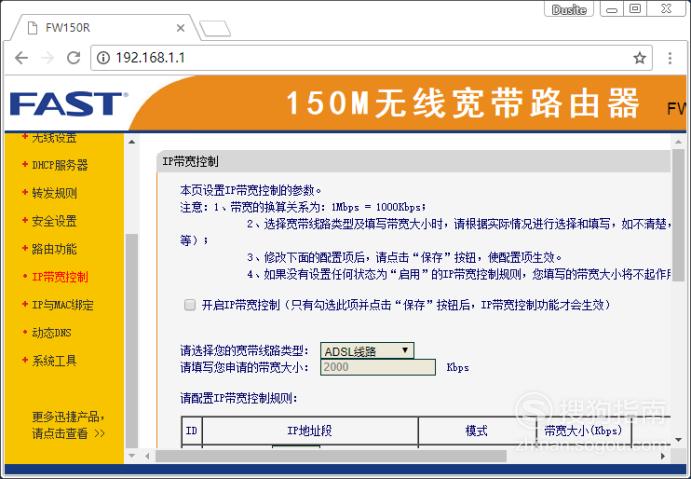The width and height of the screenshot is (691, 479).
Task: Close the FW150R tab
Action: point(180,28)
